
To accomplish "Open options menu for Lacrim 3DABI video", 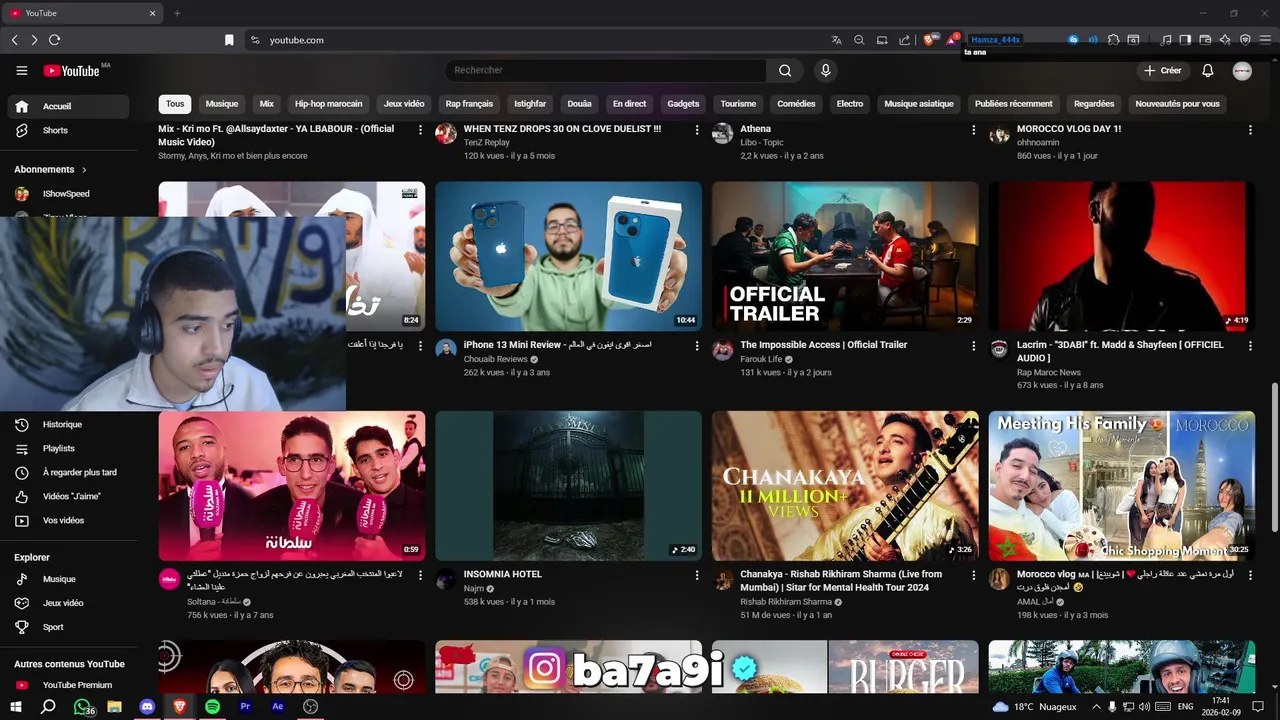I will (1249, 345).
